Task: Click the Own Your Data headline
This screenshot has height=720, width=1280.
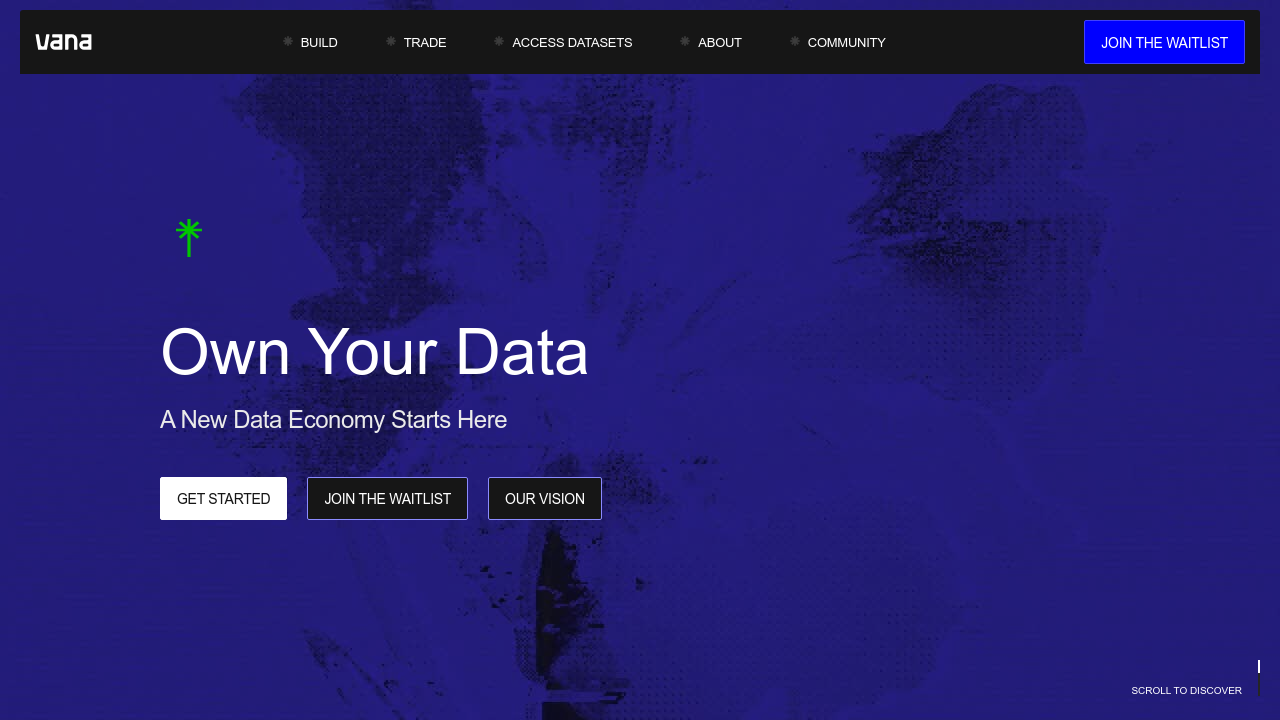Action: coord(374,352)
